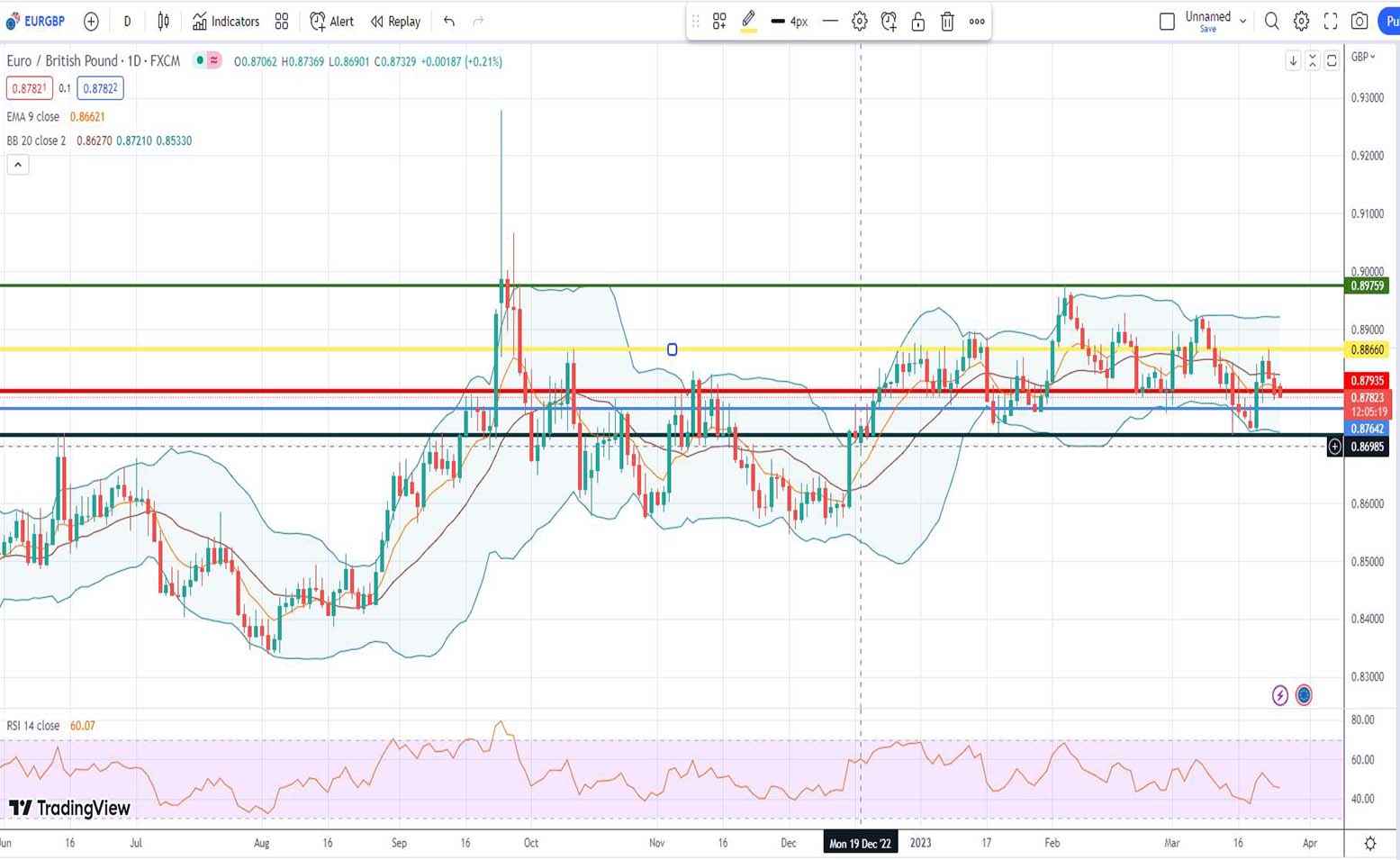1400x860 pixels.
Task: Collapse the indicator legend with chevron
Action: (x=18, y=165)
